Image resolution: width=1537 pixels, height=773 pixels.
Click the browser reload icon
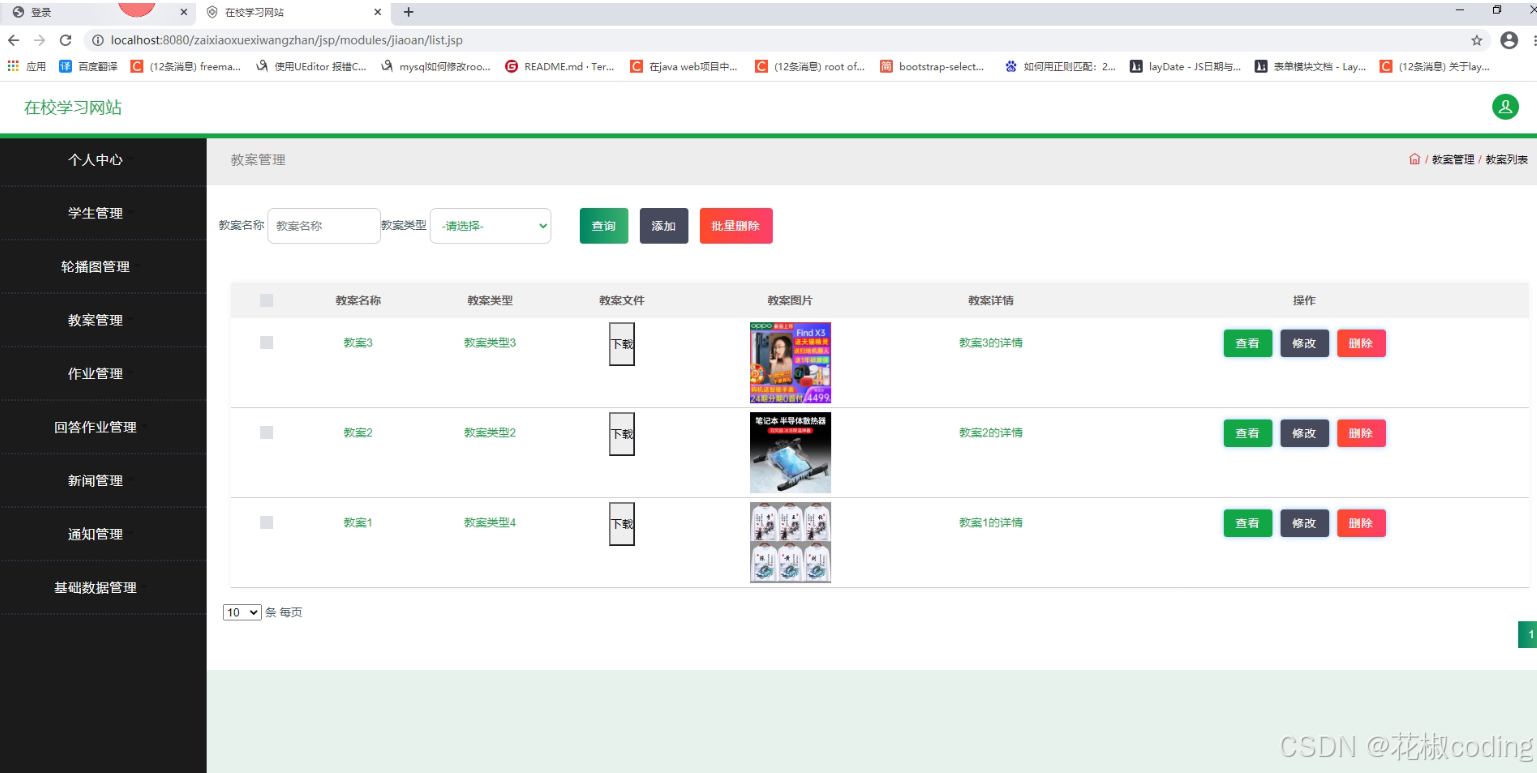click(x=65, y=40)
